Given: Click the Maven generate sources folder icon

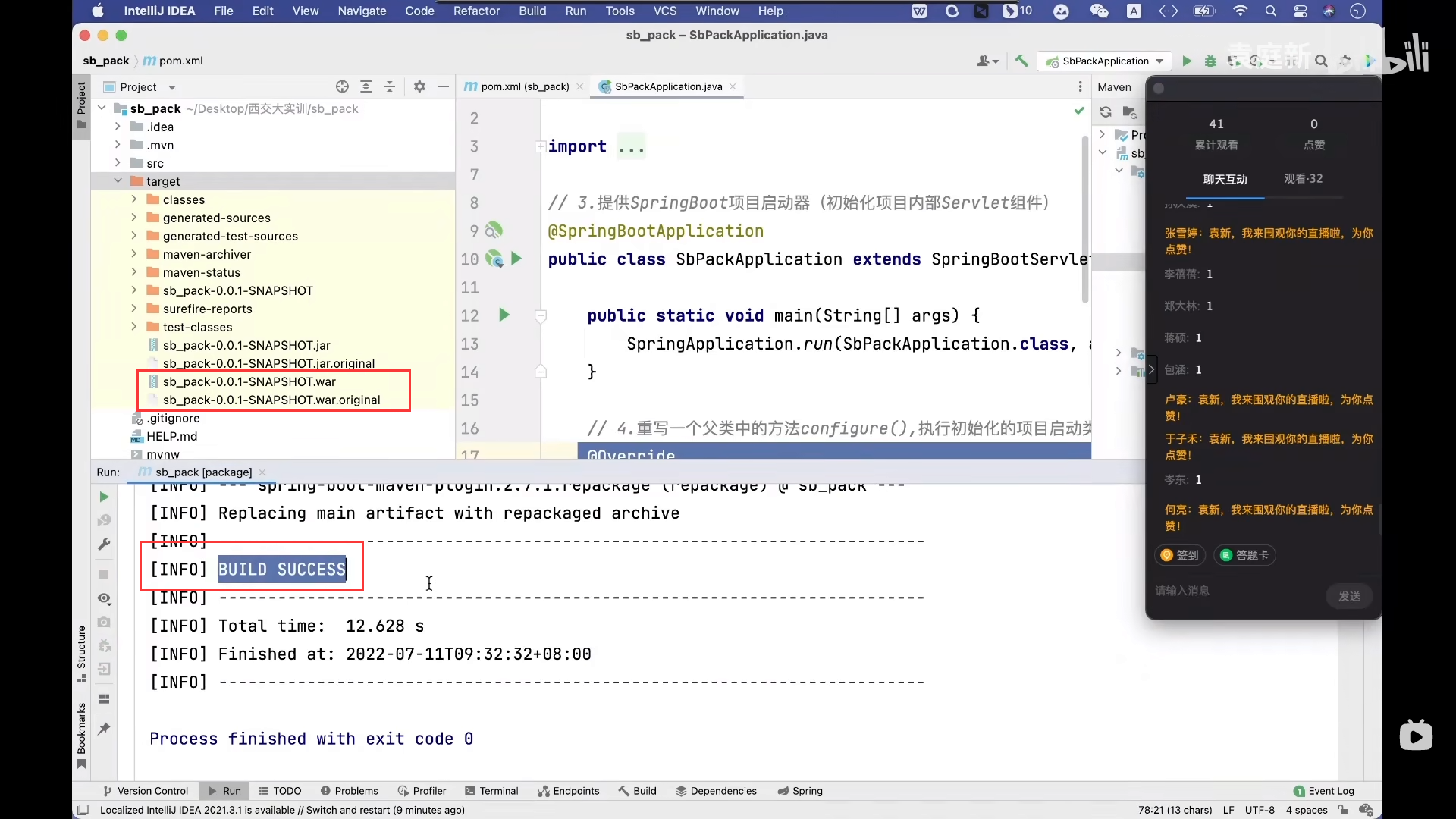Looking at the screenshot, I should [1129, 112].
